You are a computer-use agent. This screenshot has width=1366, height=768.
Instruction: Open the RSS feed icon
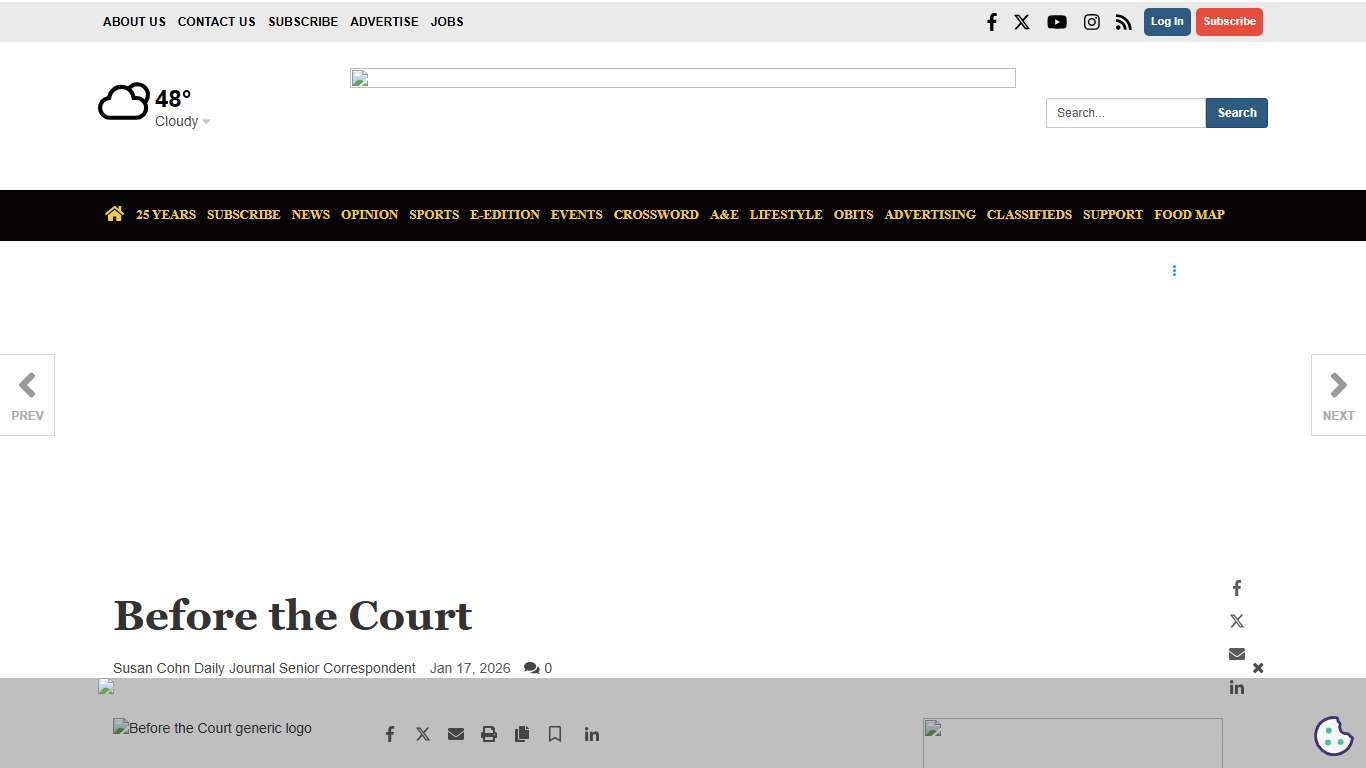pyautogui.click(x=1124, y=21)
